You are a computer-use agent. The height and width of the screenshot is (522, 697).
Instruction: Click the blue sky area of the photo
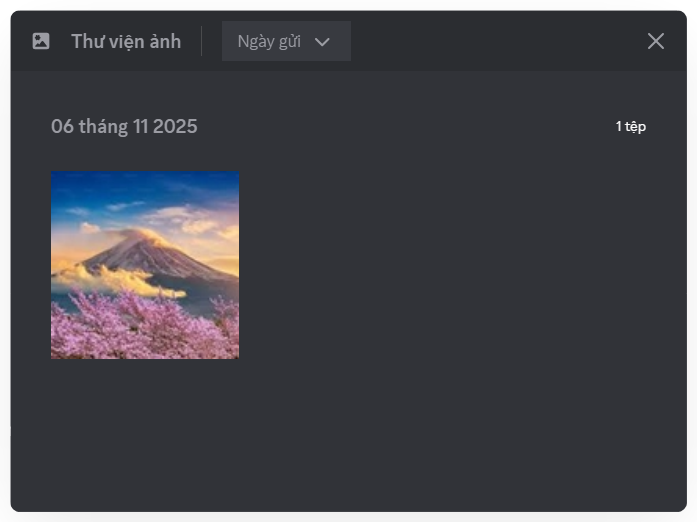tap(145, 187)
